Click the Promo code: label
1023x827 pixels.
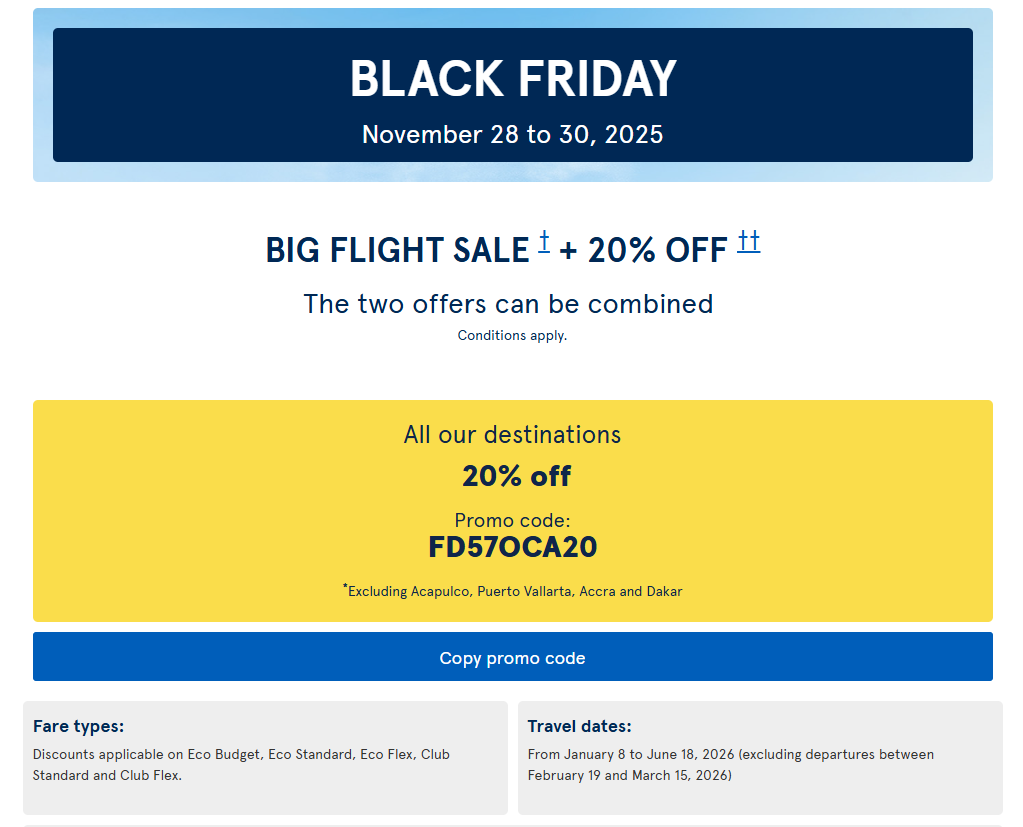(512, 520)
